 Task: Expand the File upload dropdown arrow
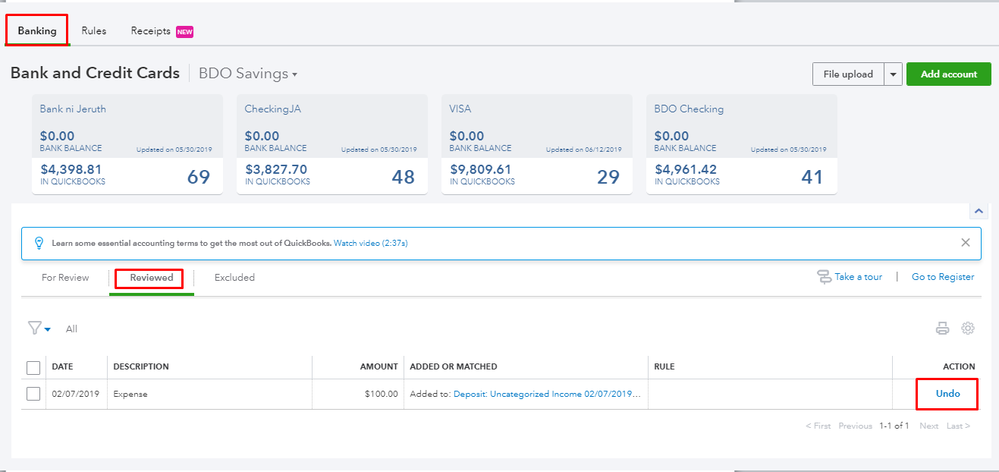(892, 74)
